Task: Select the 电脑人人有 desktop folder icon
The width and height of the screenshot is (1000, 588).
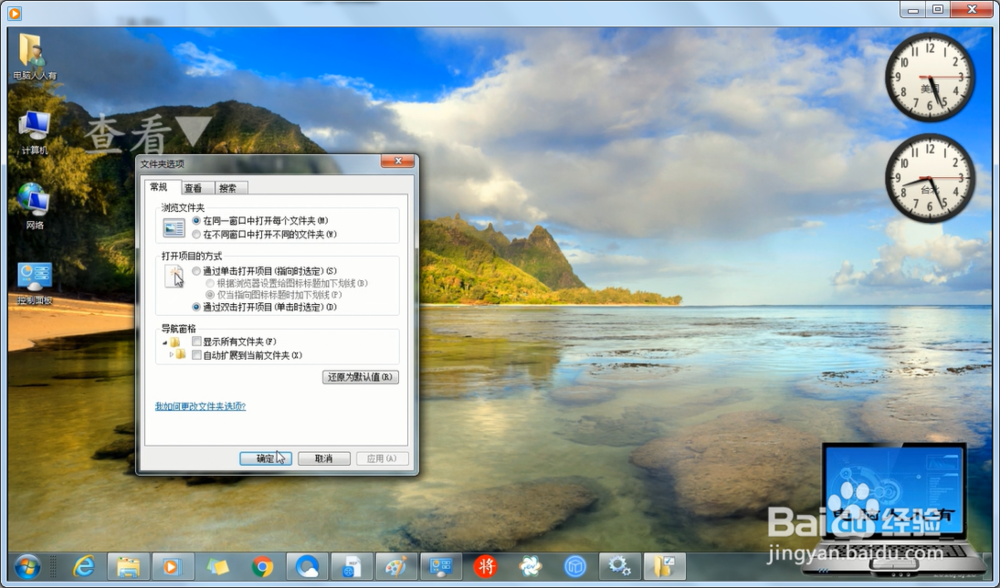Action: [x=34, y=56]
